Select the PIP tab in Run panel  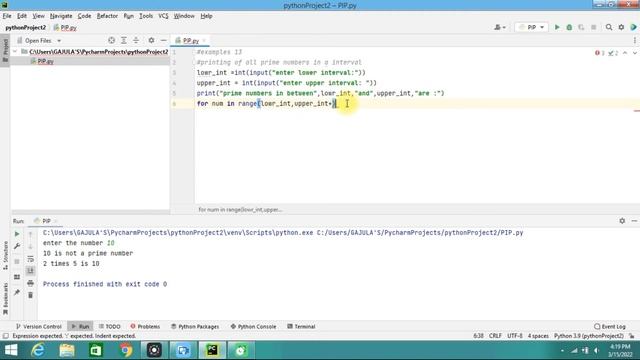(46, 221)
